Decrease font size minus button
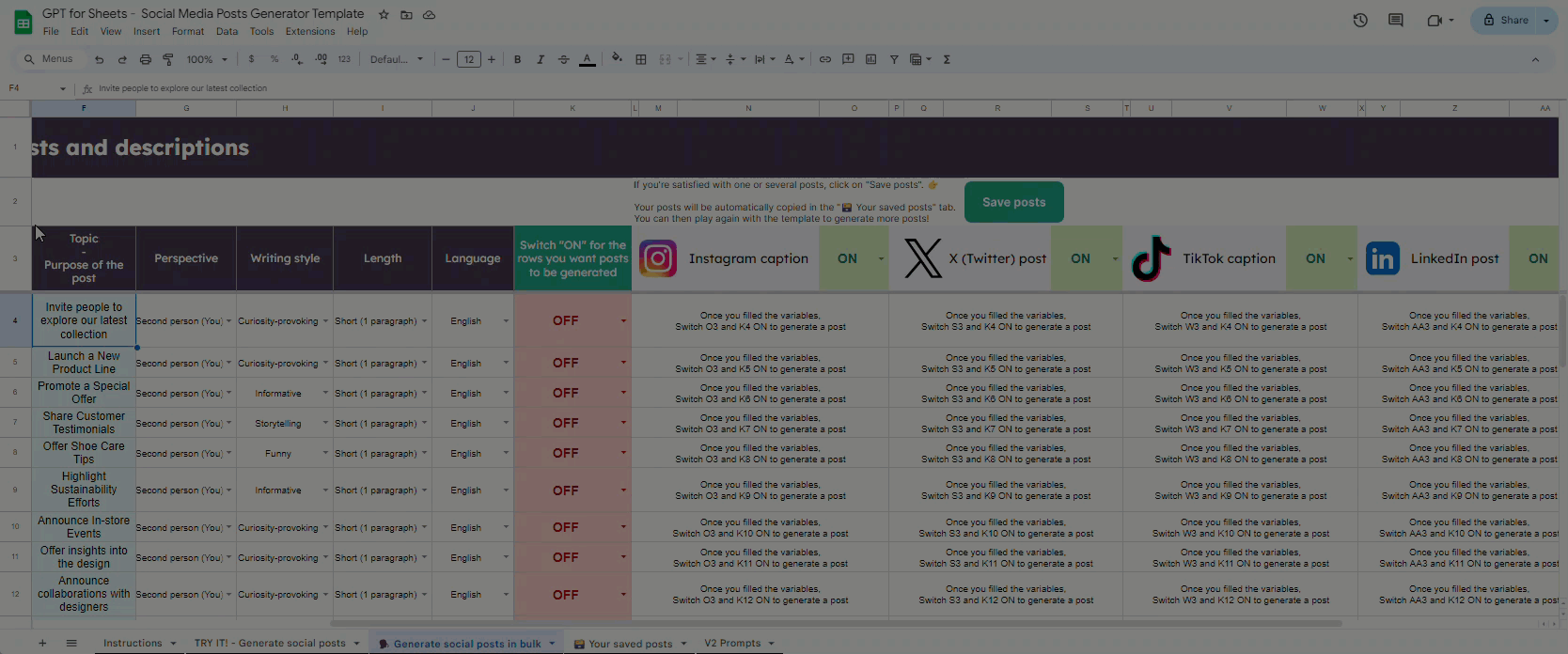This screenshot has height=654, width=1568. pyautogui.click(x=446, y=59)
